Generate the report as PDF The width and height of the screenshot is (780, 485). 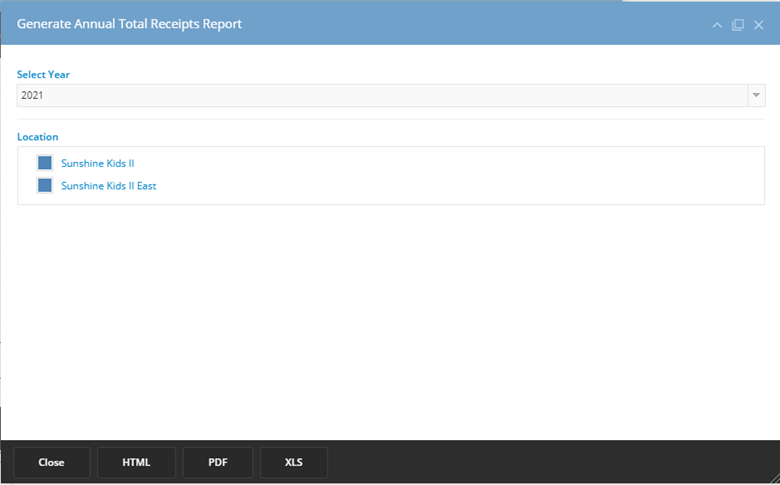point(218,462)
